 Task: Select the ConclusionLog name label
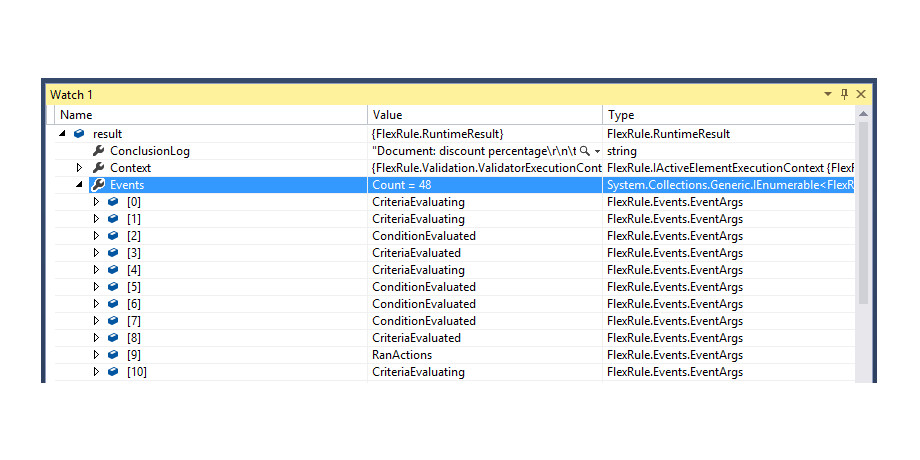click(x=150, y=151)
